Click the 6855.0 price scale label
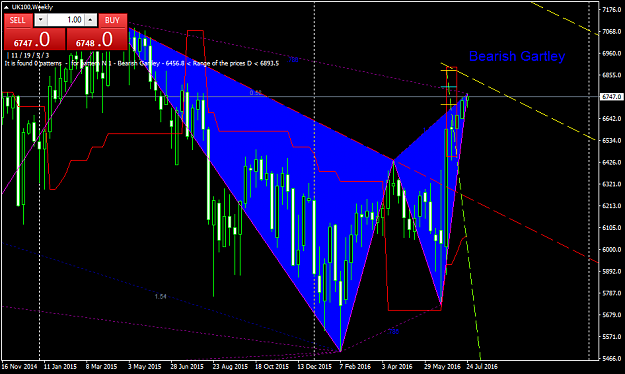 click(611, 75)
